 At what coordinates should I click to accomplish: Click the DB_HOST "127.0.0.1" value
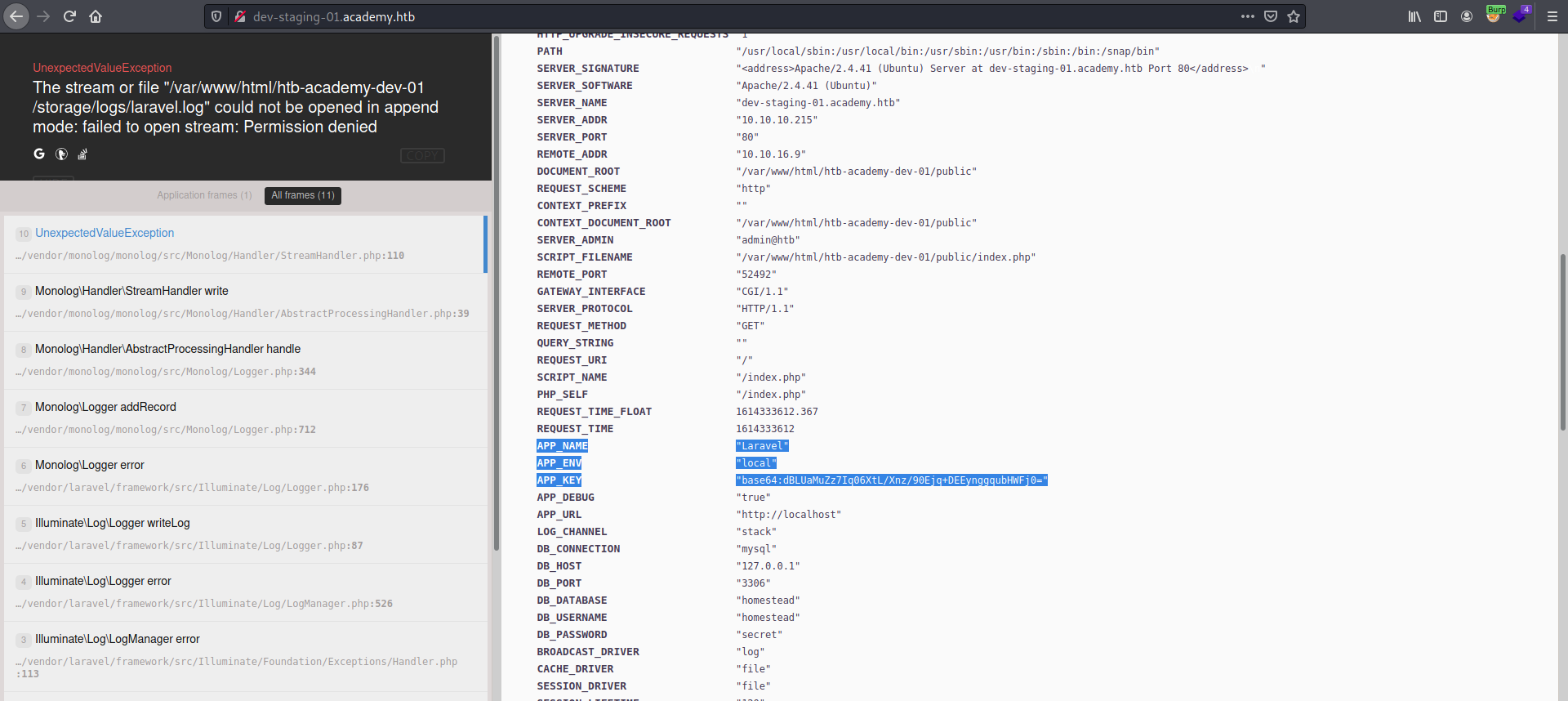[768, 566]
